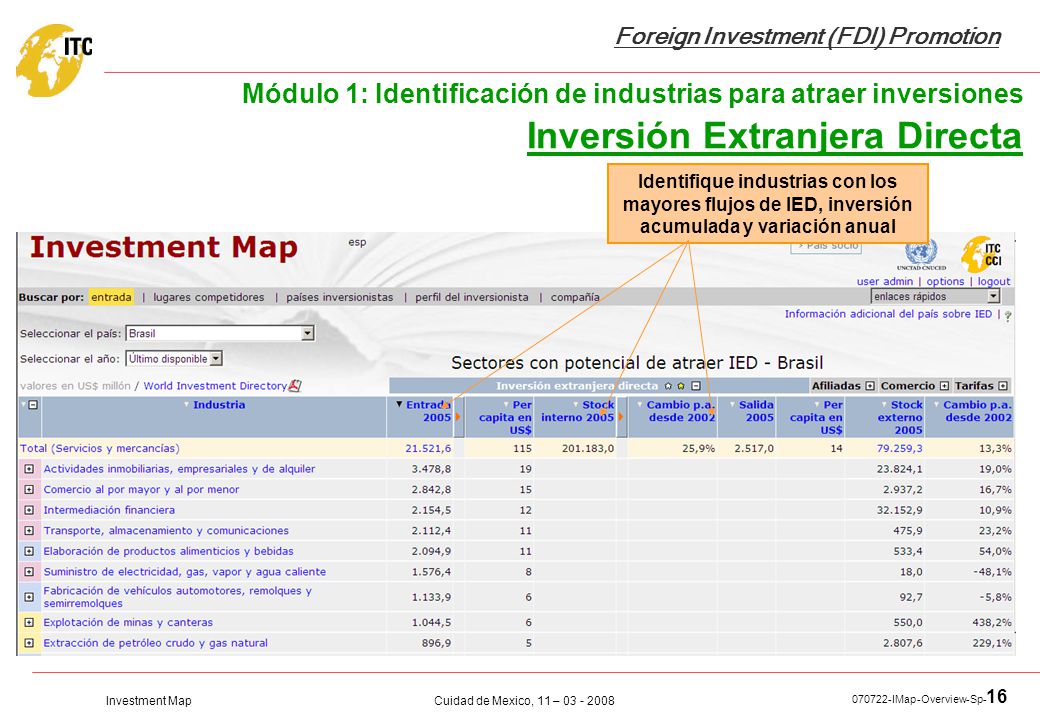Click the 438,2% change value for minas
The width and height of the screenshot is (1040, 720).
pos(992,623)
